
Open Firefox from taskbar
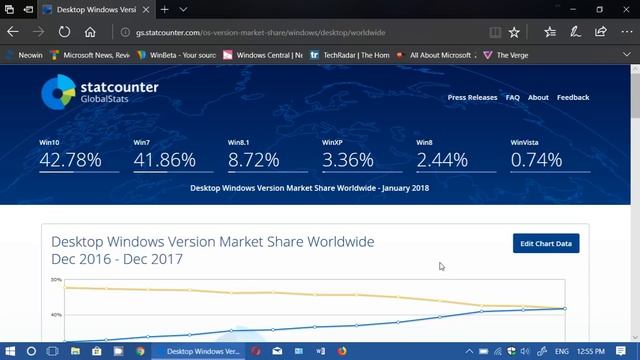click(x=342, y=351)
